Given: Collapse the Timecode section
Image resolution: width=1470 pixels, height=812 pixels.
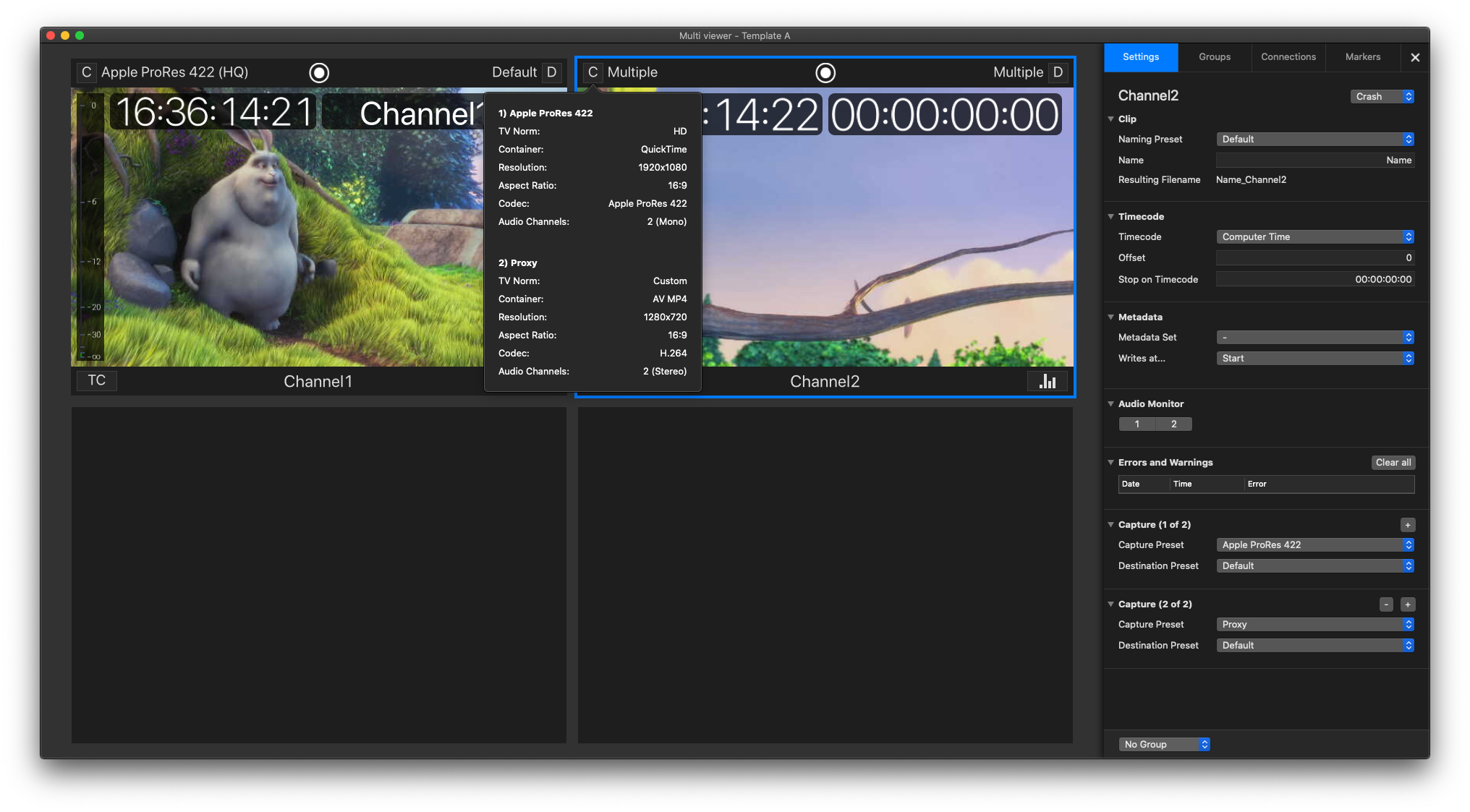Looking at the screenshot, I should tap(1110, 217).
